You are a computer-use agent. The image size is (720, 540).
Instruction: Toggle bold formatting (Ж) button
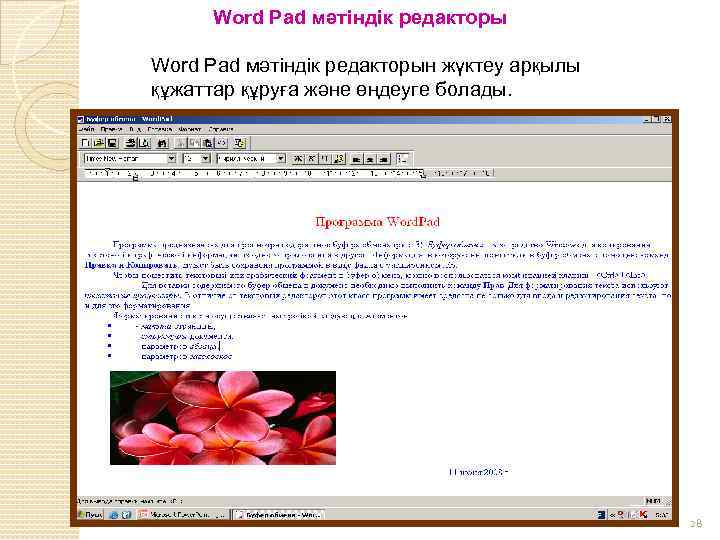(x=298, y=158)
